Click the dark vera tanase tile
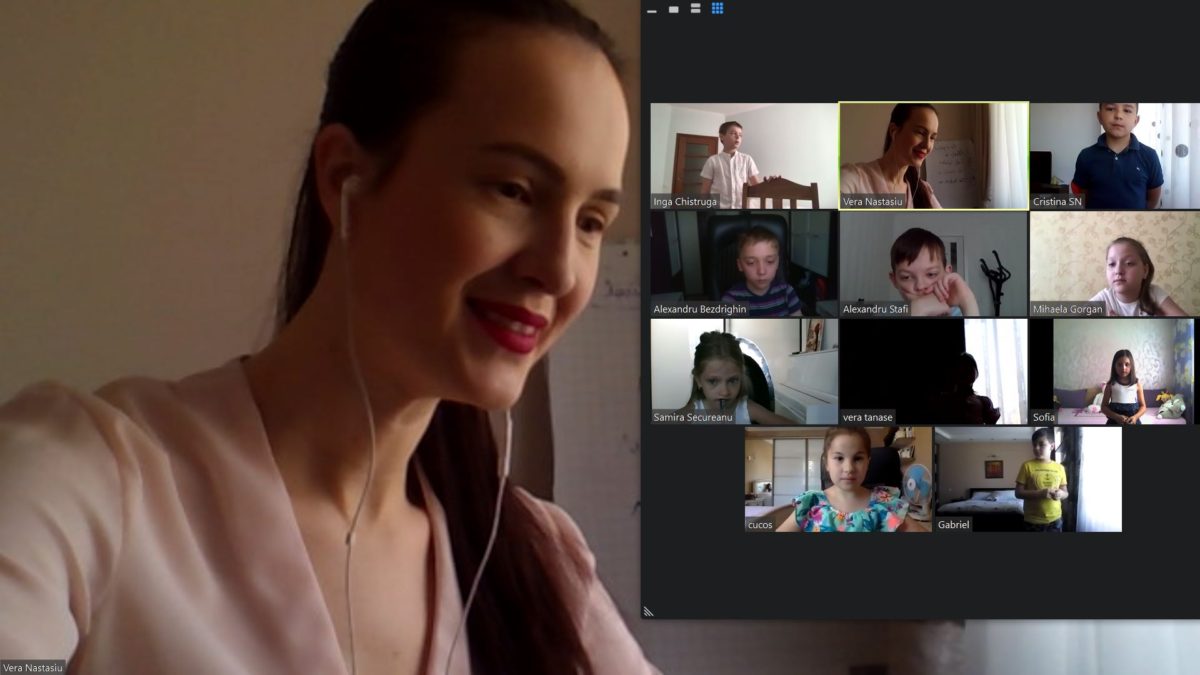 (x=934, y=372)
